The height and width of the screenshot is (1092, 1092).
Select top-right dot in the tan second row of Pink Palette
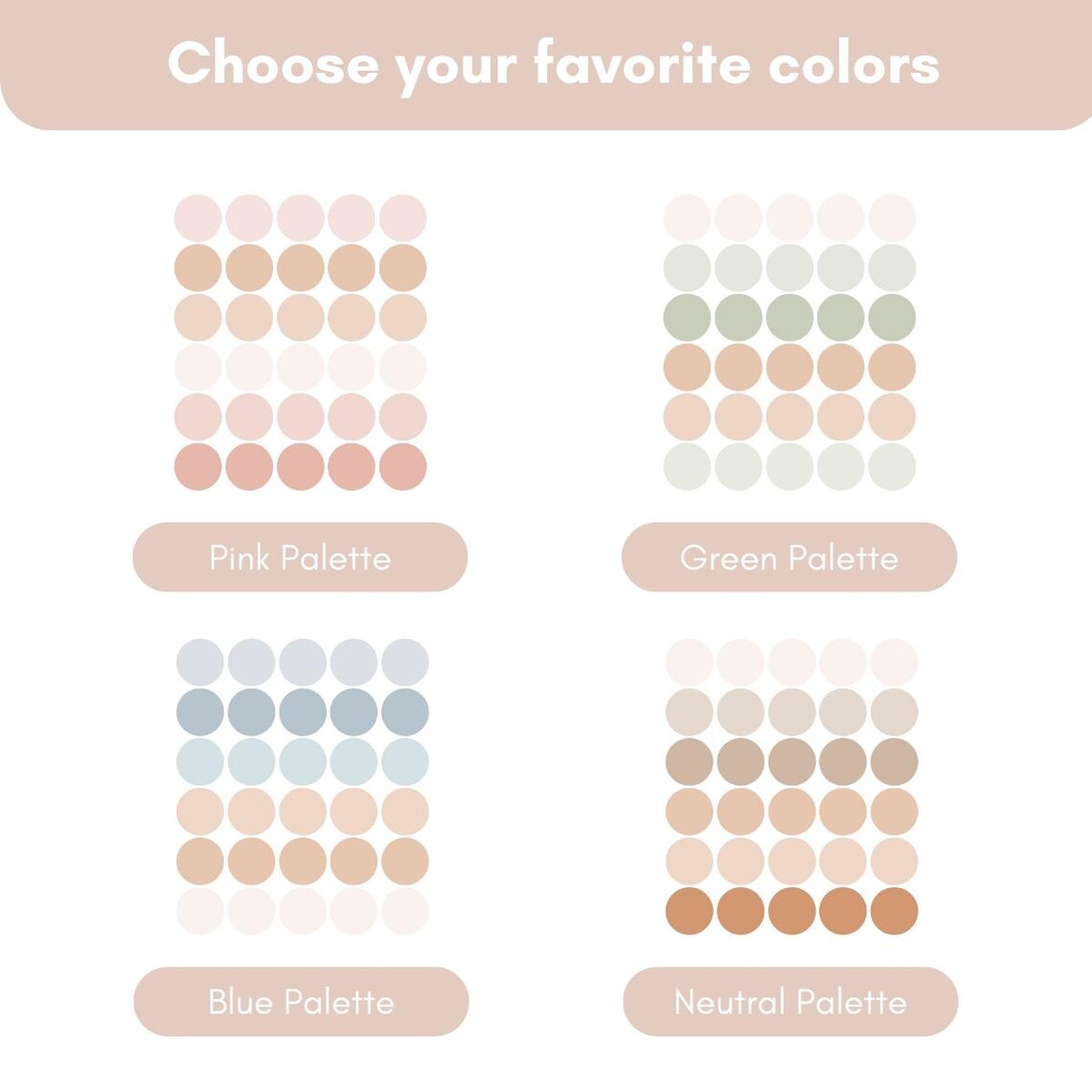click(402, 268)
